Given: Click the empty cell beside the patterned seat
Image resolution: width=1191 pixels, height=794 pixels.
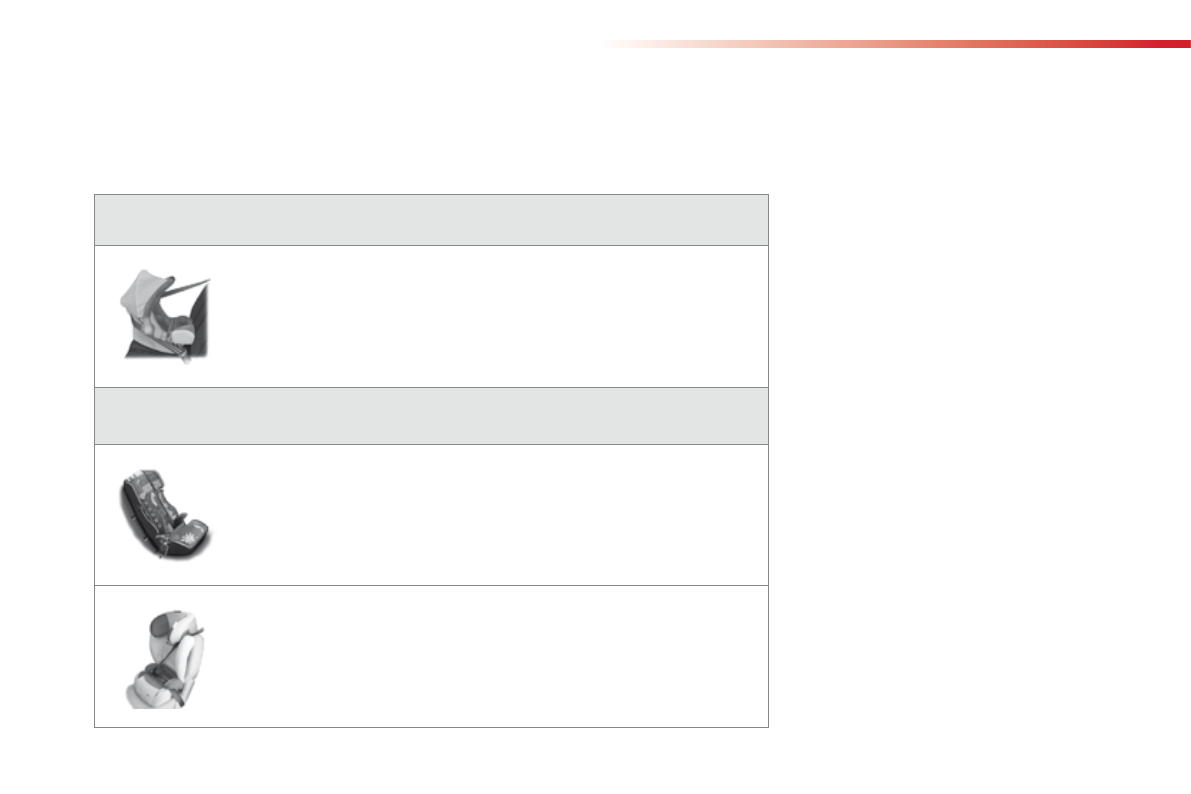Looking at the screenshot, I should (490, 514).
